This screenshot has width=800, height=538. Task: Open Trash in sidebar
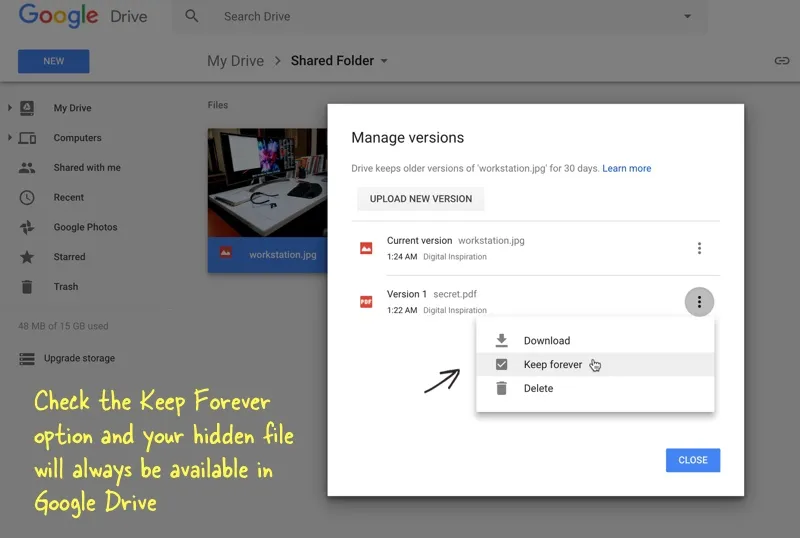coord(66,287)
